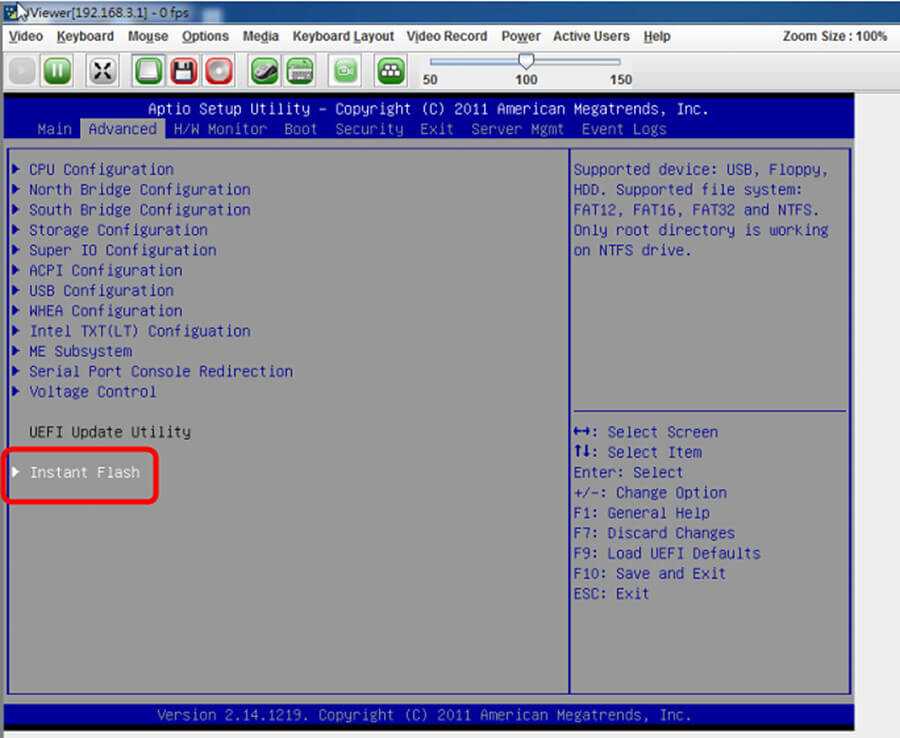Open Serial Port Console Redirection
Viewport: 900px width, 738px height.
point(160,371)
